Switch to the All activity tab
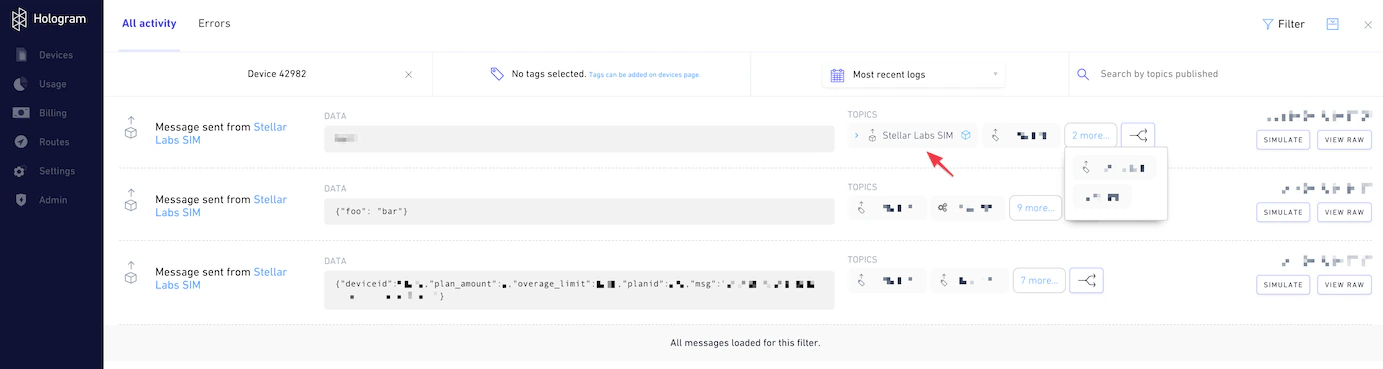Viewport: 1383px width, 369px height. (x=149, y=23)
